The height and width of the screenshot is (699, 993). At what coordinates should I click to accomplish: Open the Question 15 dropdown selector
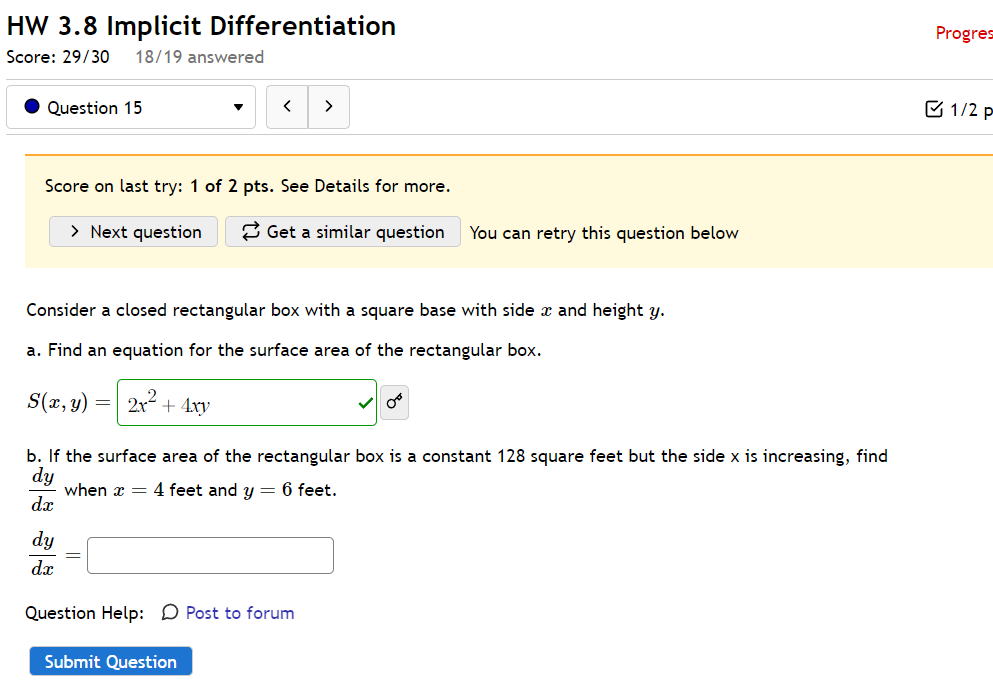pos(130,107)
